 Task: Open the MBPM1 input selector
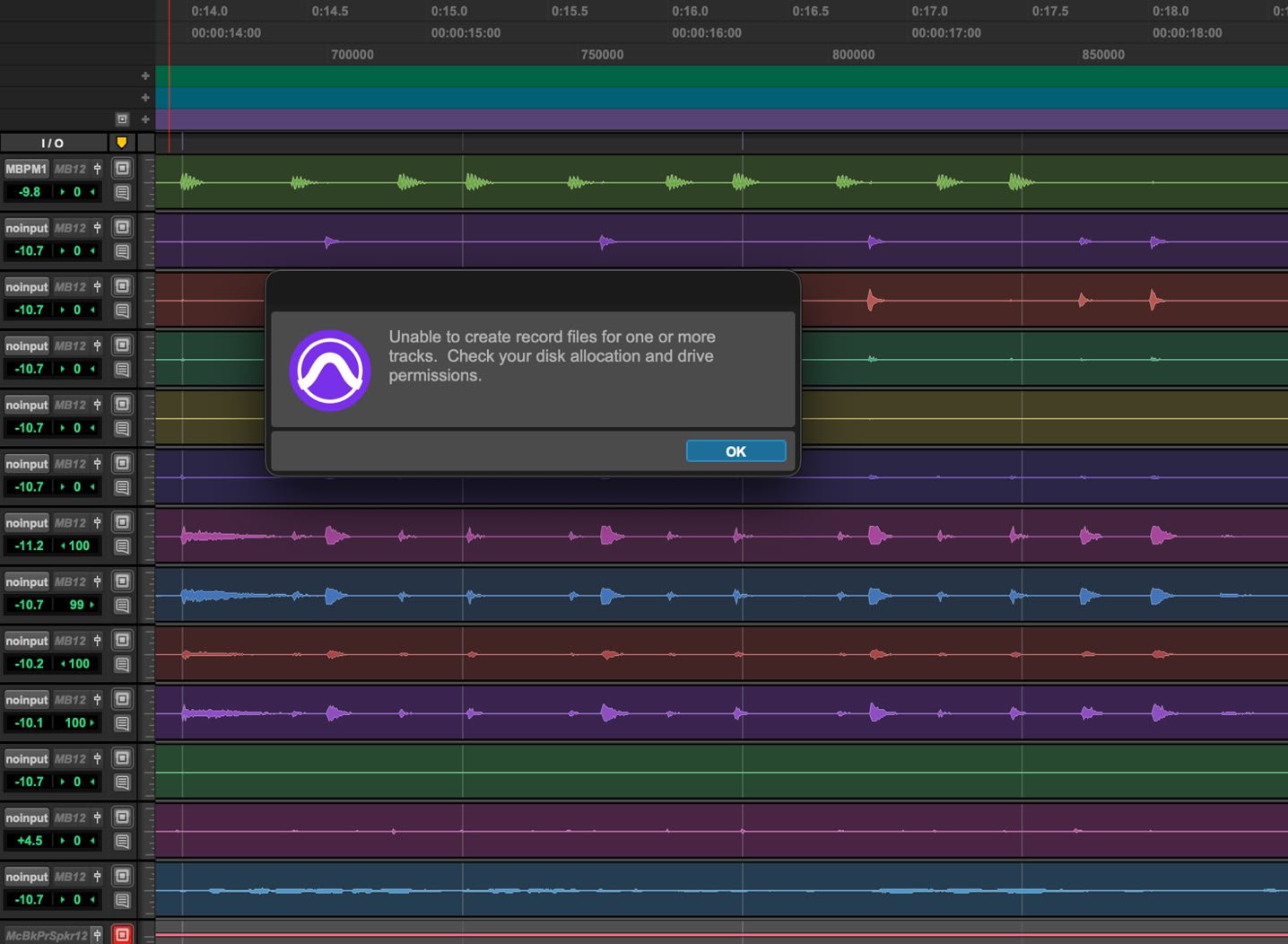pyautogui.click(x=26, y=169)
